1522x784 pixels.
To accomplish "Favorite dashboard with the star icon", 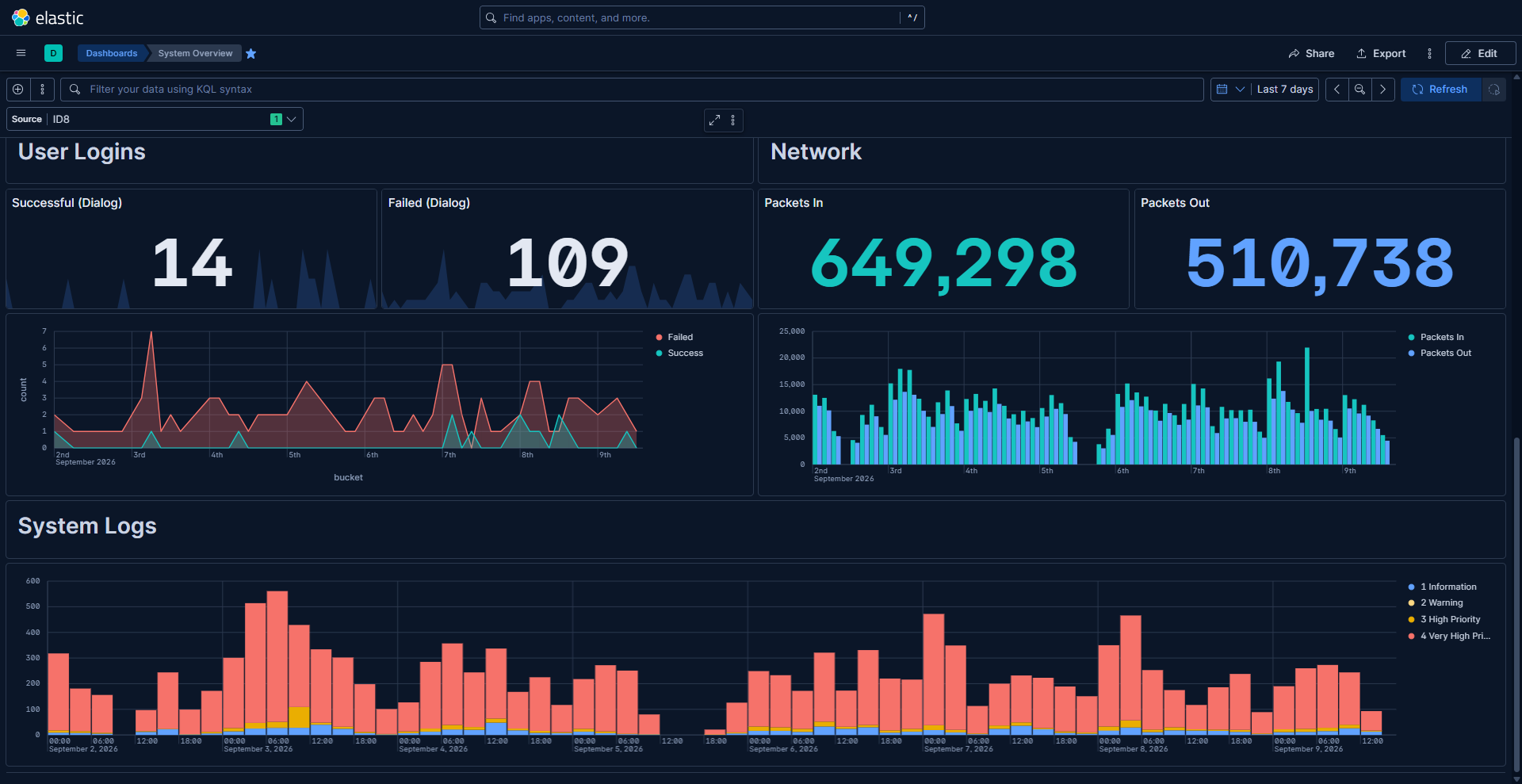I will coord(251,53).
